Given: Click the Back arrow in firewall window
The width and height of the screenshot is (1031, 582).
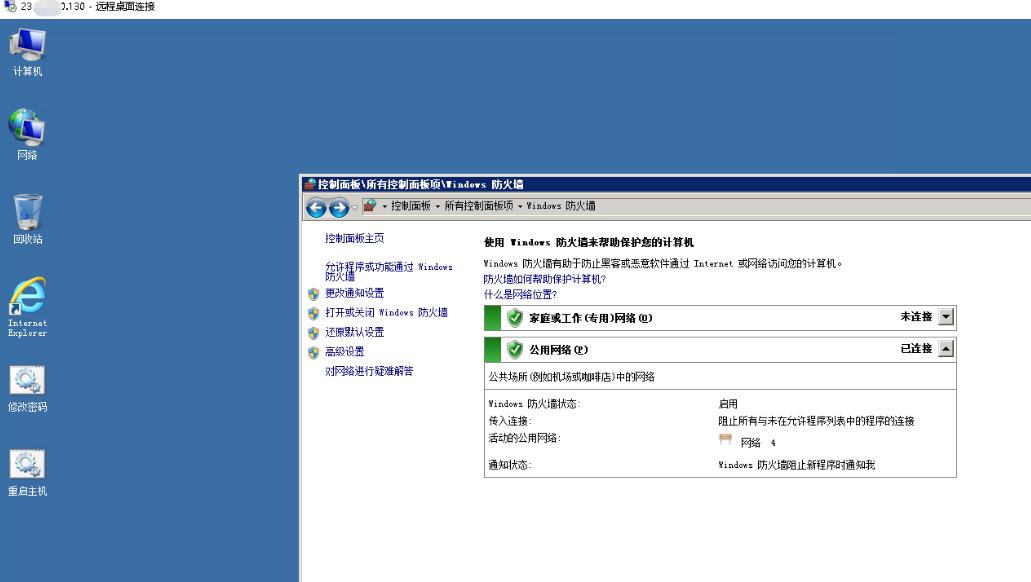Looking at the screenshot, I should tap(316, 208).
